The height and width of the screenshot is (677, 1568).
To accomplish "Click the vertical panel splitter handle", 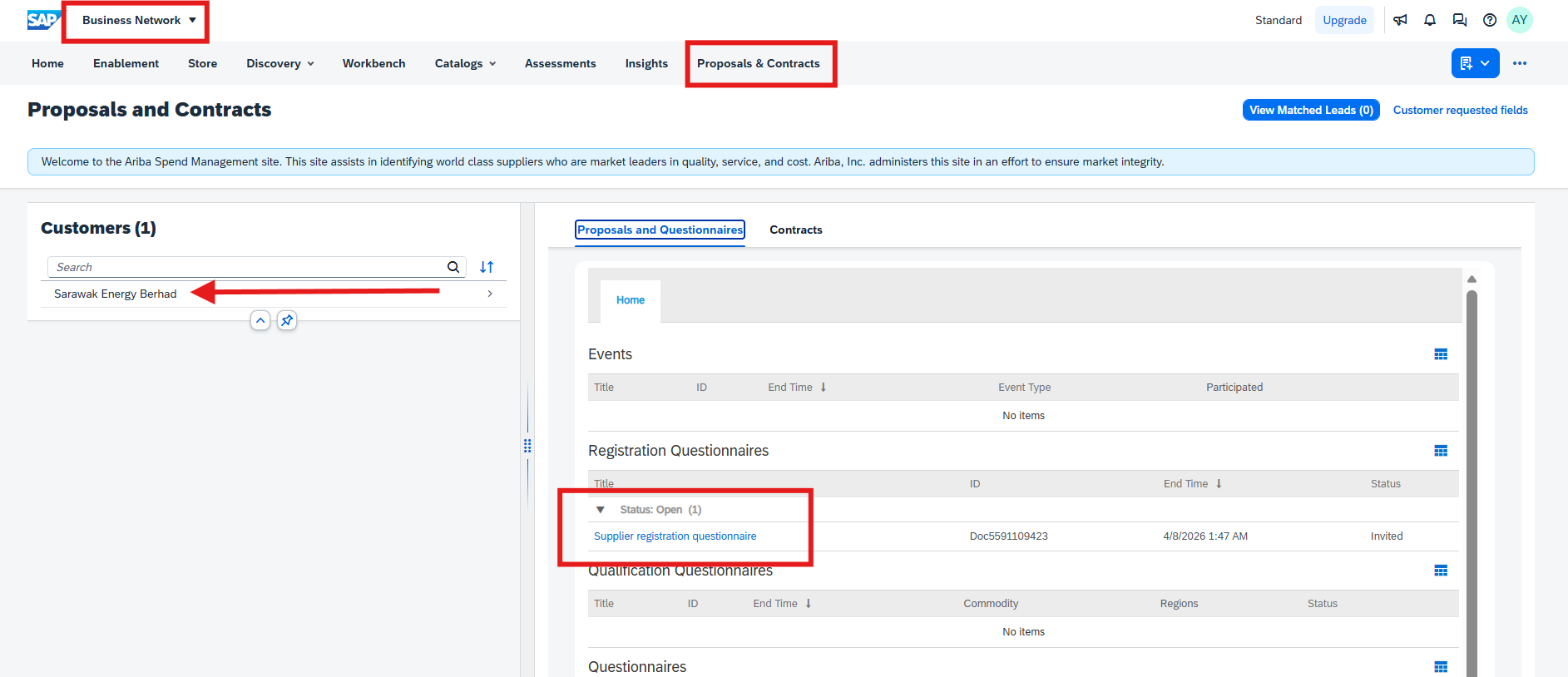I will (x=527, y=446).
